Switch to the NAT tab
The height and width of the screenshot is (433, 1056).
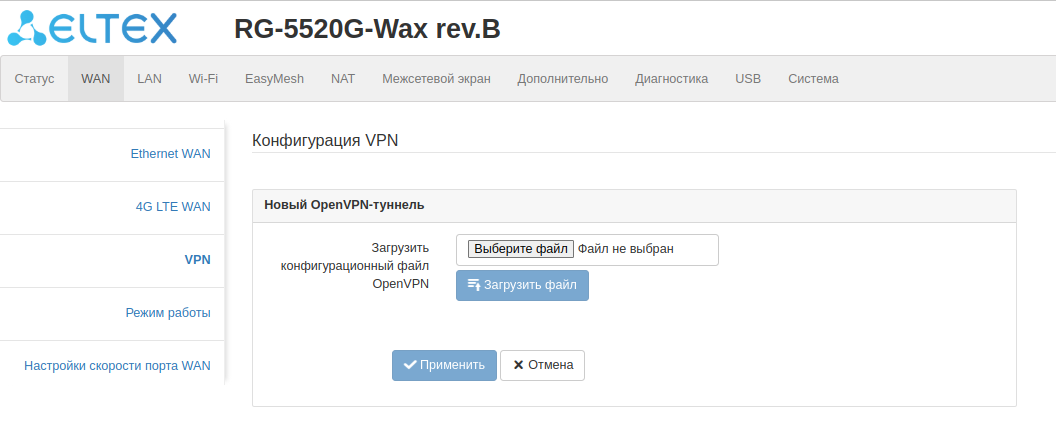pos(343,79)
